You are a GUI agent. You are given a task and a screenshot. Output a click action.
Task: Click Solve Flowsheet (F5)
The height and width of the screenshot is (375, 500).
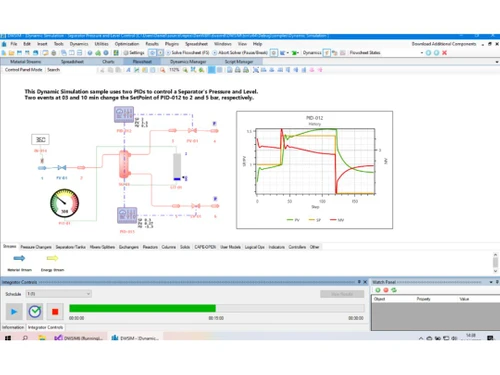[x=187, y=53]
